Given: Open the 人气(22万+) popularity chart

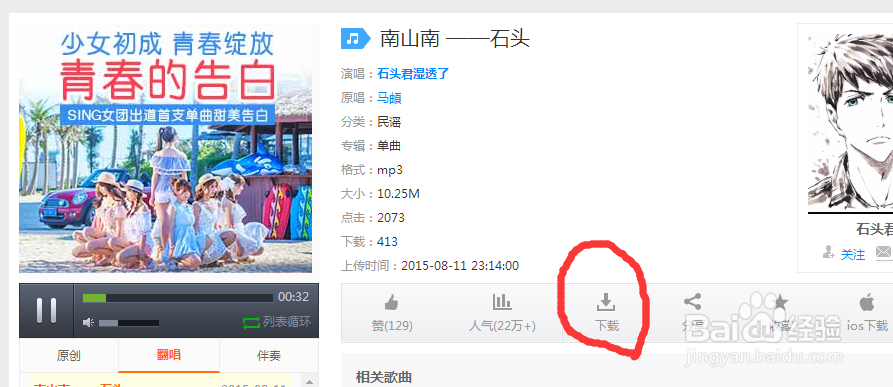Looking at the screenshot, I should [502, 302].
